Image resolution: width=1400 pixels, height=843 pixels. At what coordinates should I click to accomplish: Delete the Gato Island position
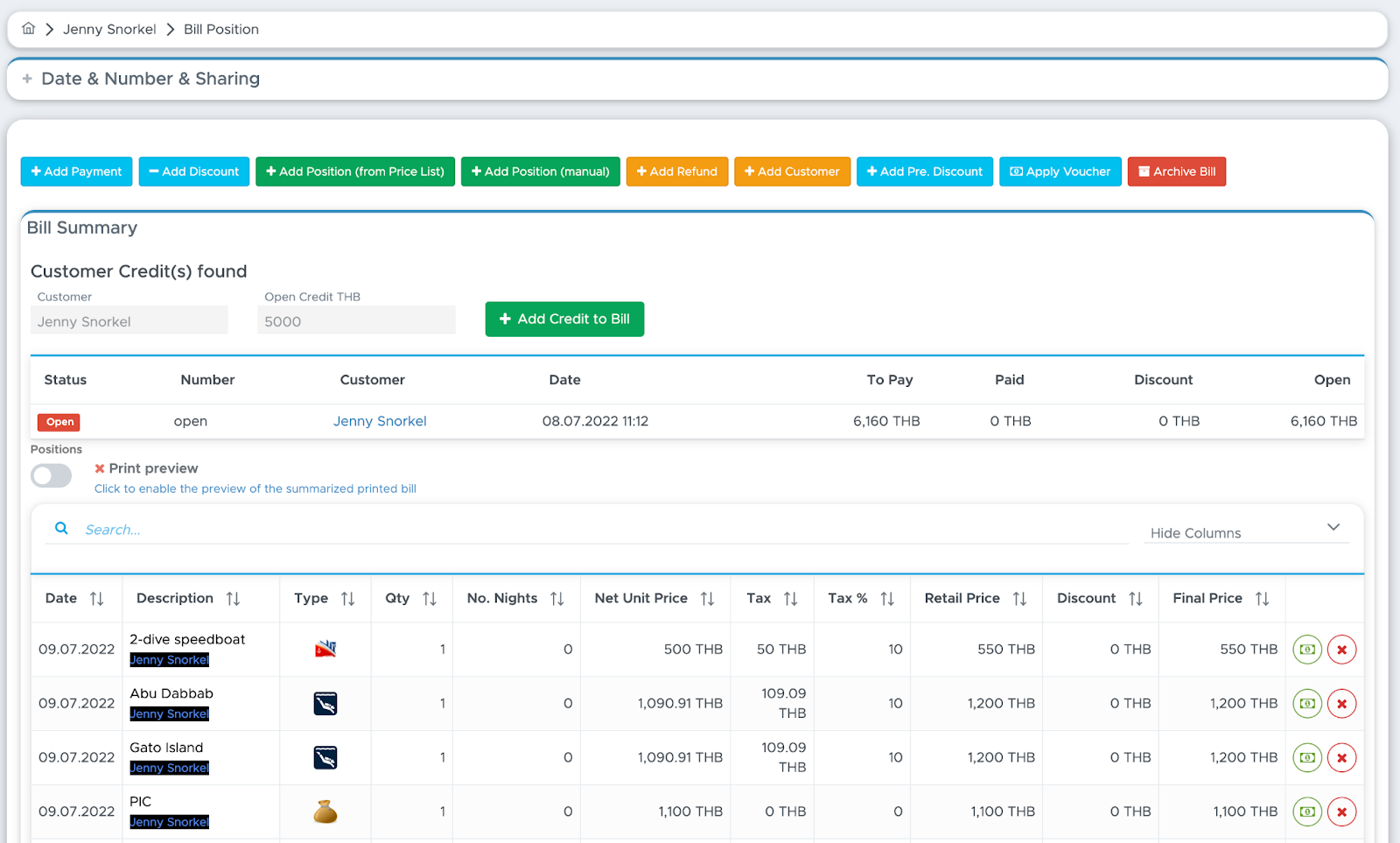point(1342,758)
